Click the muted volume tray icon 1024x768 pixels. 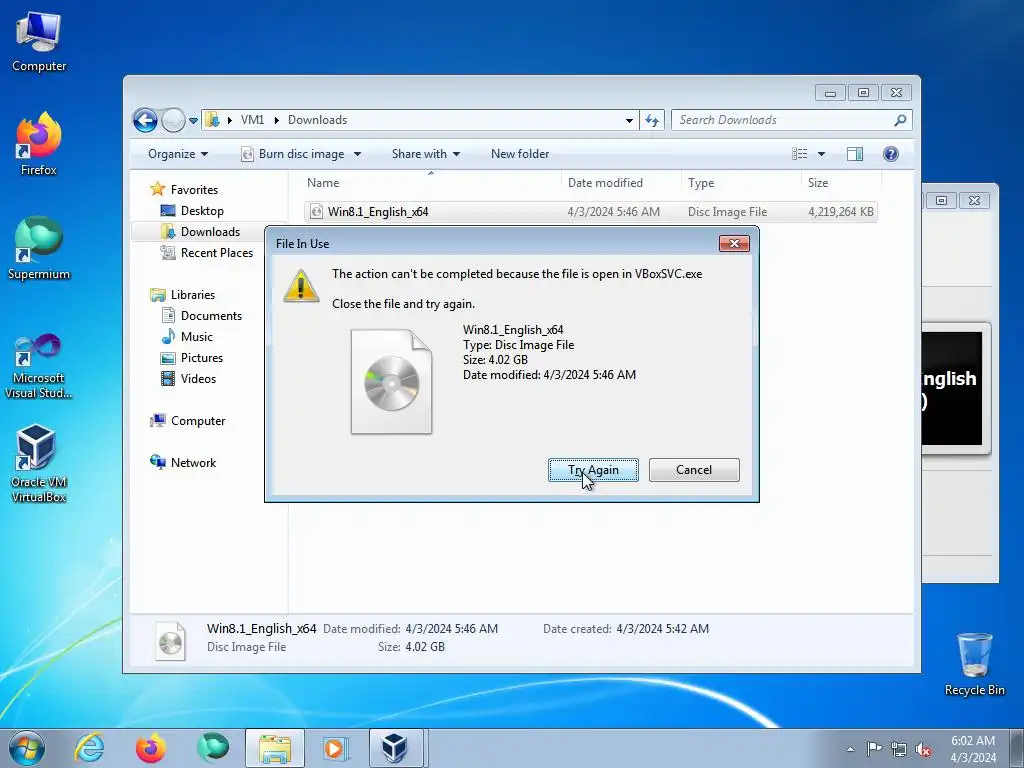tap(923, 749)
